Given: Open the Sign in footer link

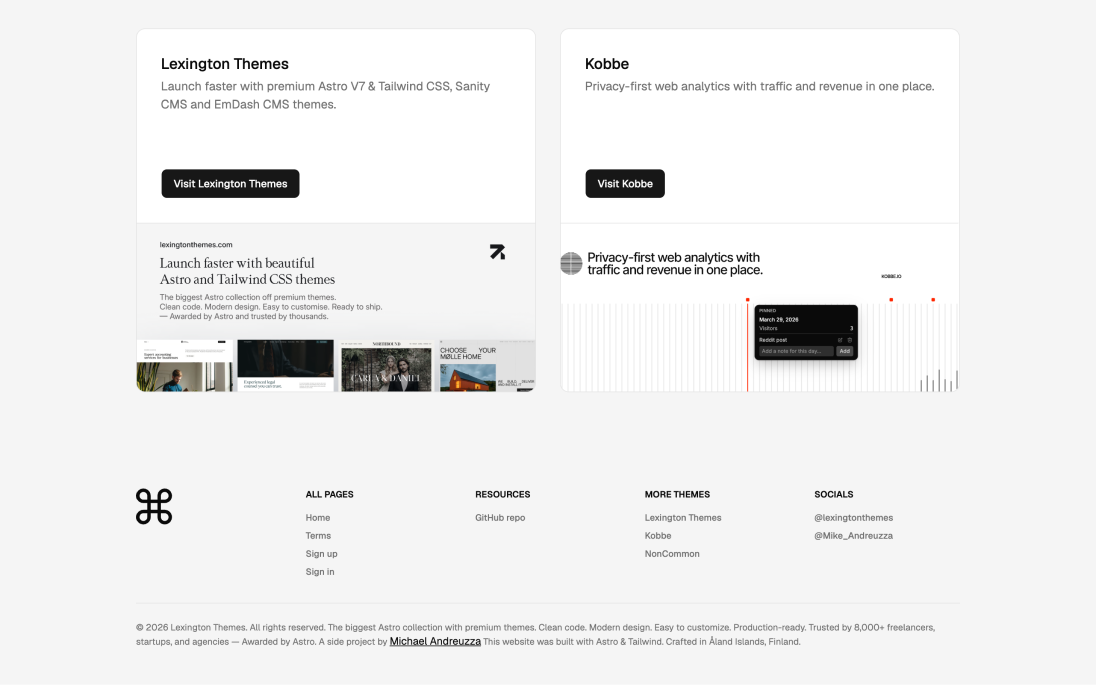Looking at the screenshot, I should (x=319, y=572).
